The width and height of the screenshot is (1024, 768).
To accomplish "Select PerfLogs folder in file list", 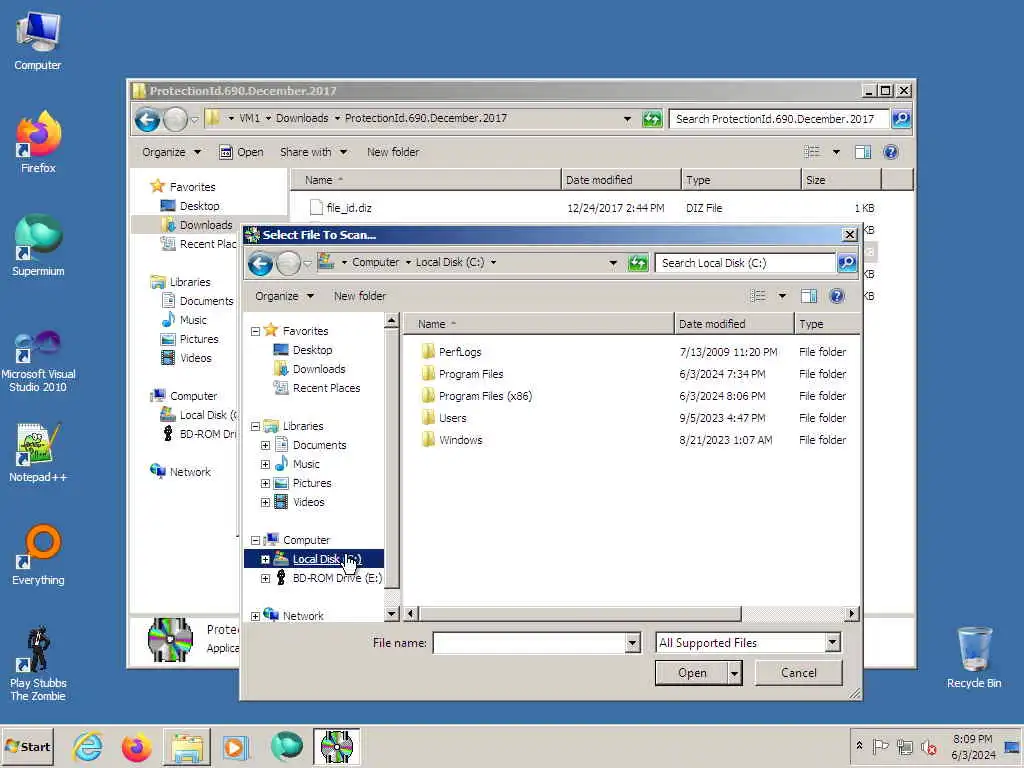I will (x=460, y=352).
